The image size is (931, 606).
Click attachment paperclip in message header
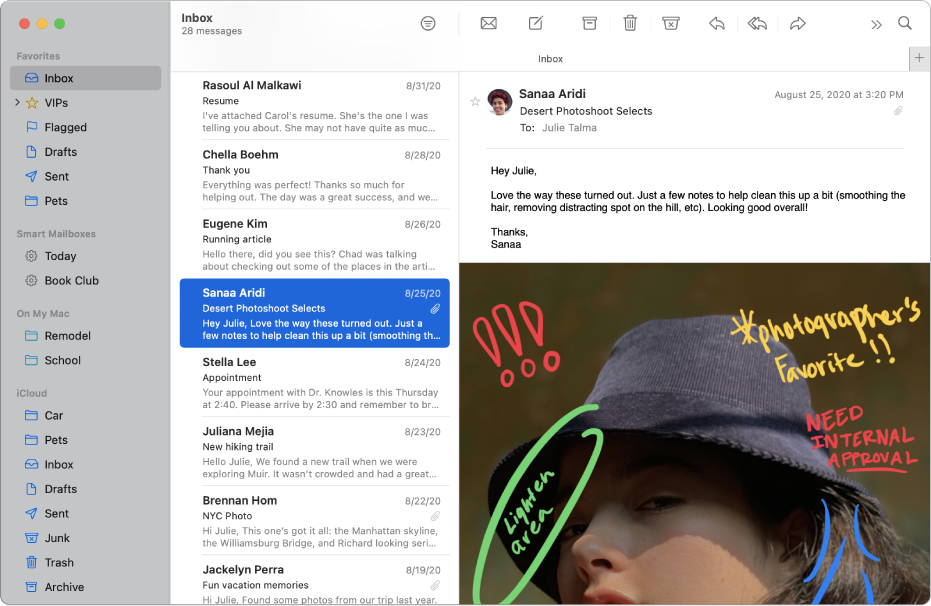point(898,111)
